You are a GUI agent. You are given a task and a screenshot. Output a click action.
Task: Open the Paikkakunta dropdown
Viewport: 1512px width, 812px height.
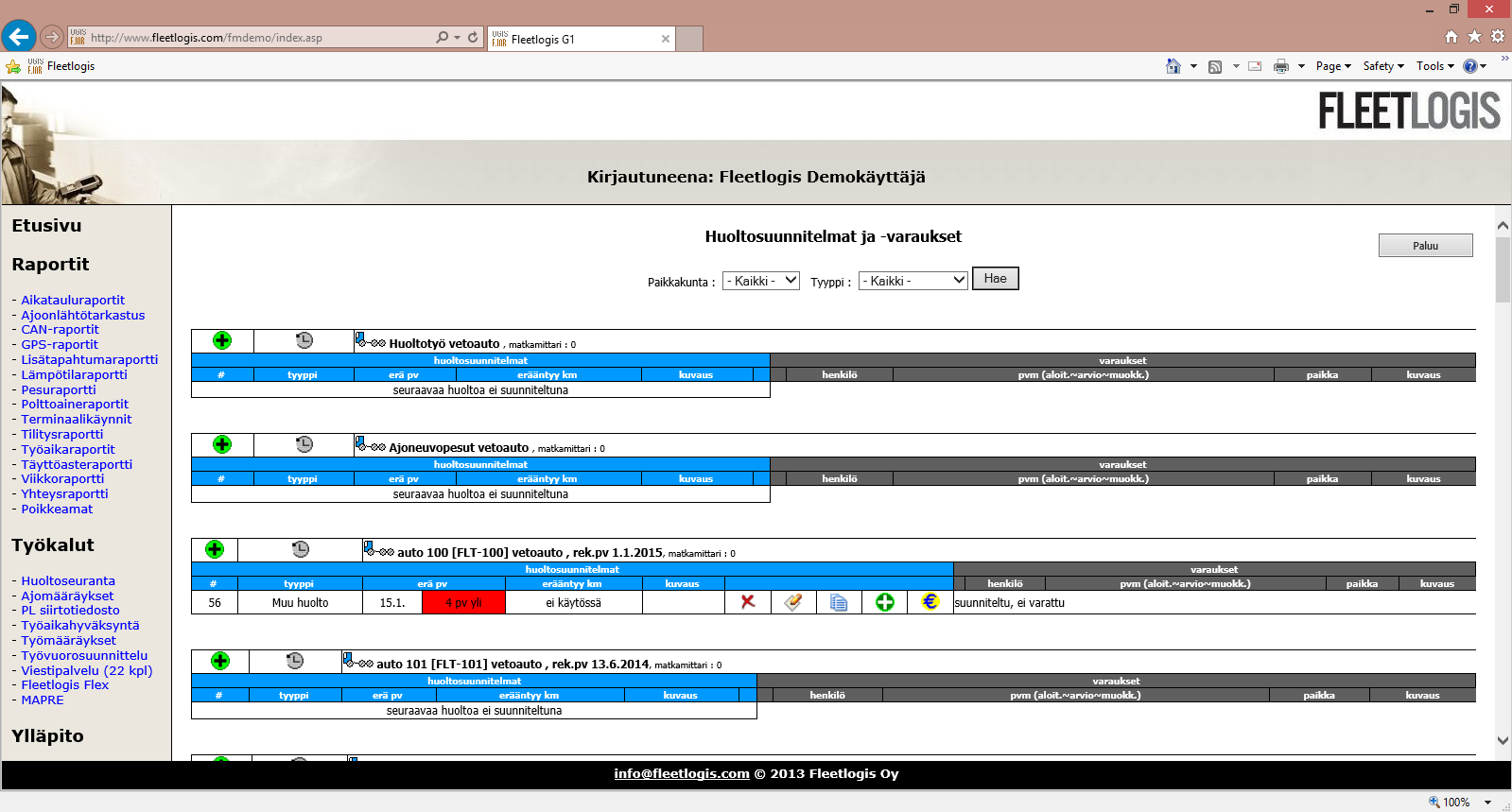761,281
